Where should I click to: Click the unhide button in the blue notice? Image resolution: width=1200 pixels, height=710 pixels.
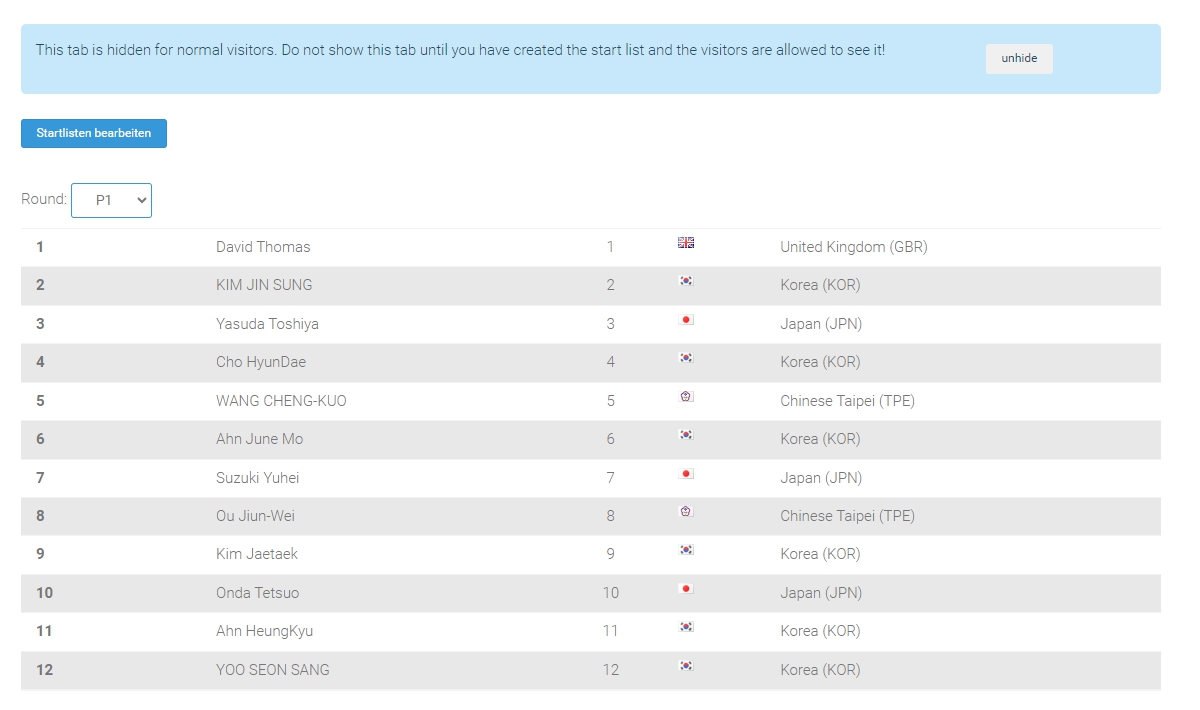click(1019, 58)
